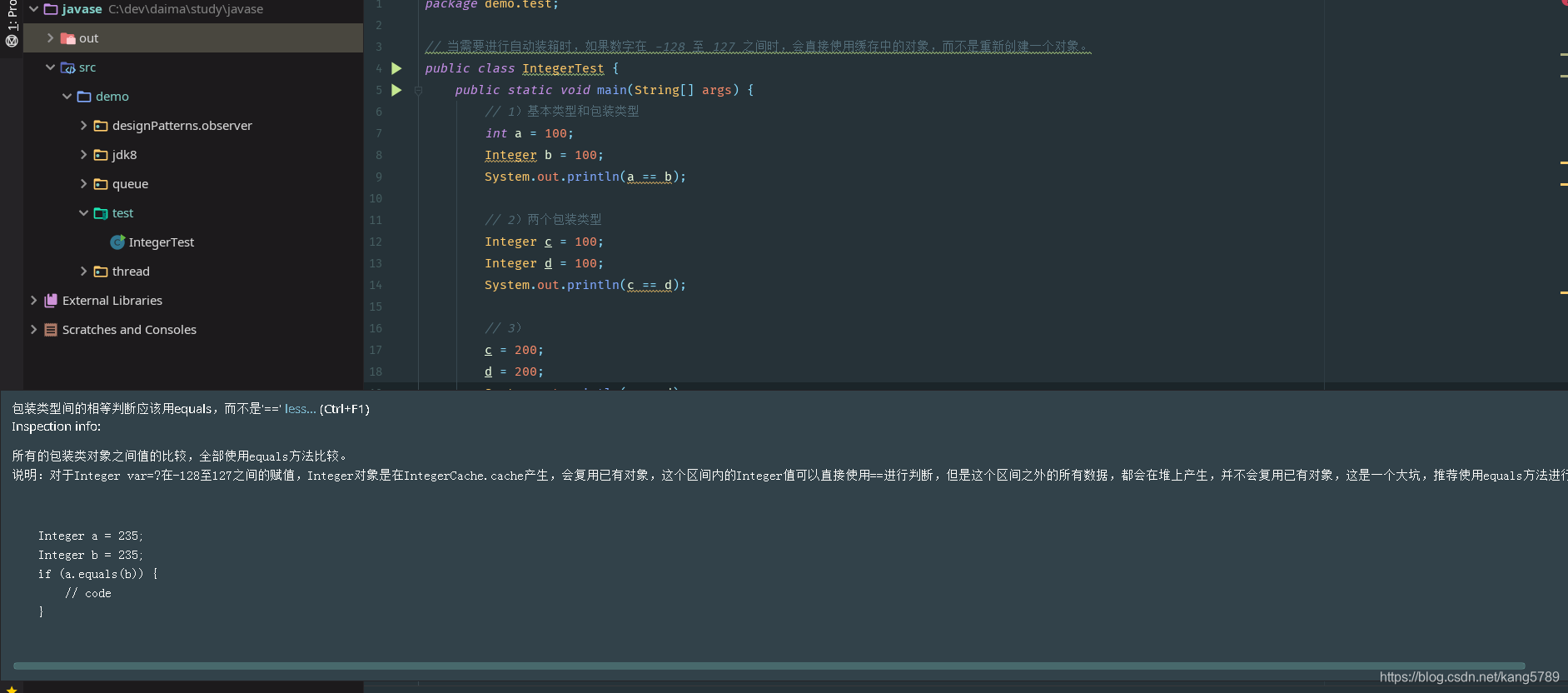Image resolution: width=1568 pixels, height=693 pixels.
Task: Click the IntegerTest class name in the editor
Action: [x=563, y=68]
